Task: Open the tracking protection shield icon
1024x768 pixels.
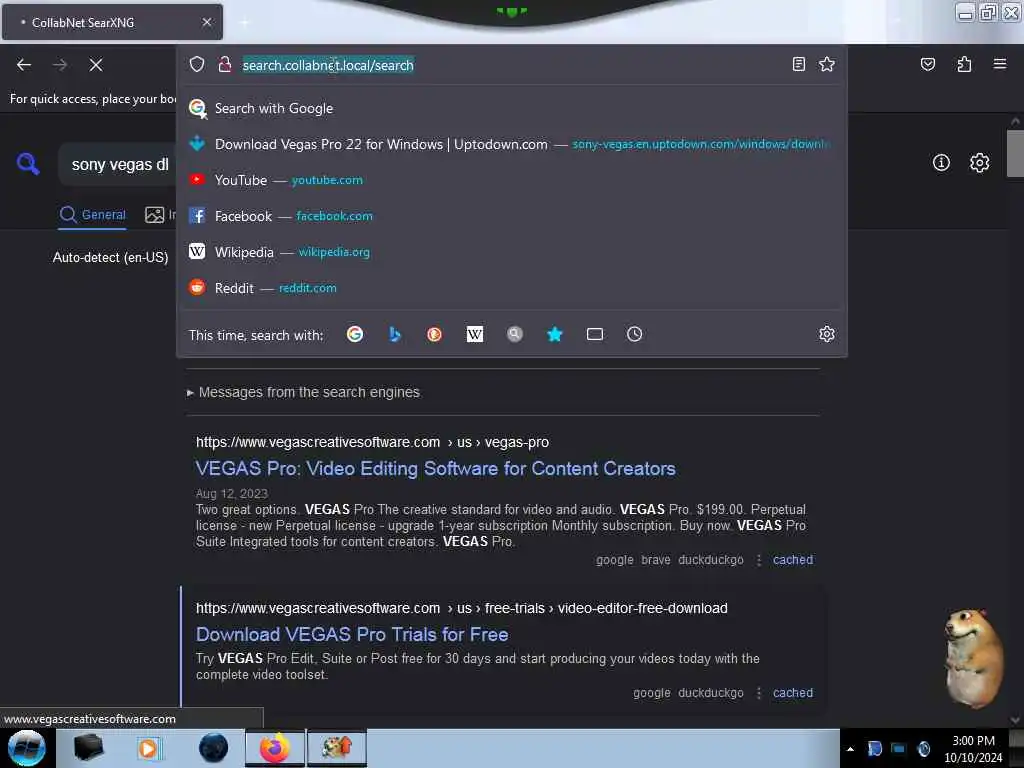Action: tap(197, 64)
